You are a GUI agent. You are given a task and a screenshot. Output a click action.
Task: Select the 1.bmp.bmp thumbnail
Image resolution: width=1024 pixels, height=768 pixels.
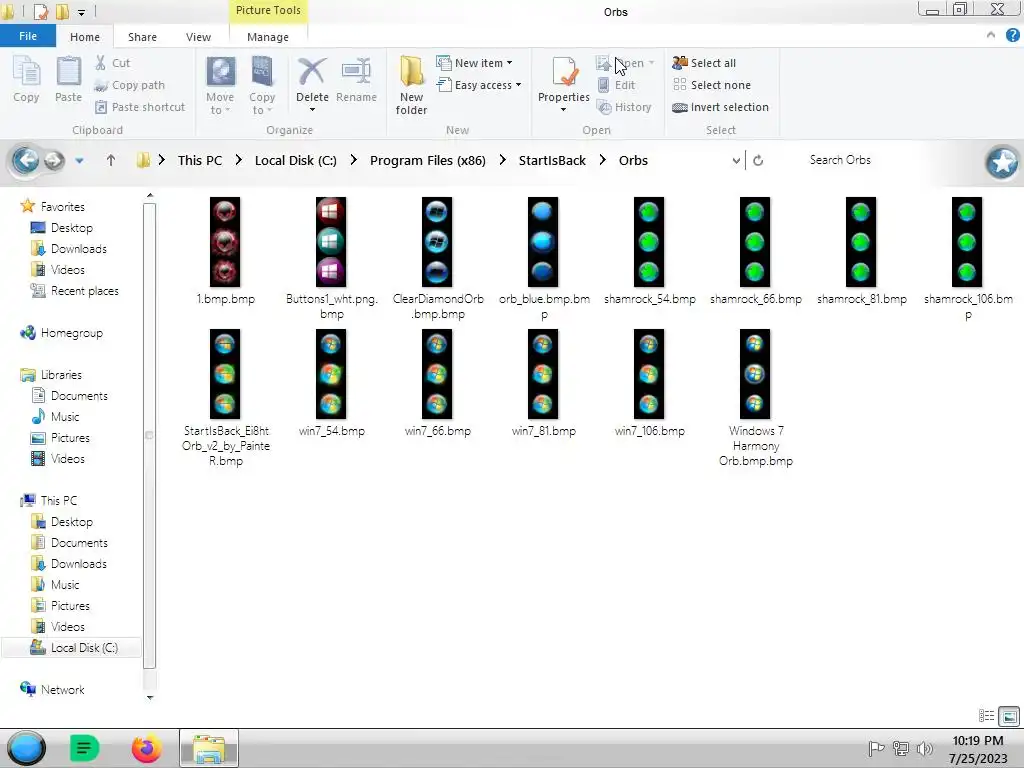tap(225, 242)
